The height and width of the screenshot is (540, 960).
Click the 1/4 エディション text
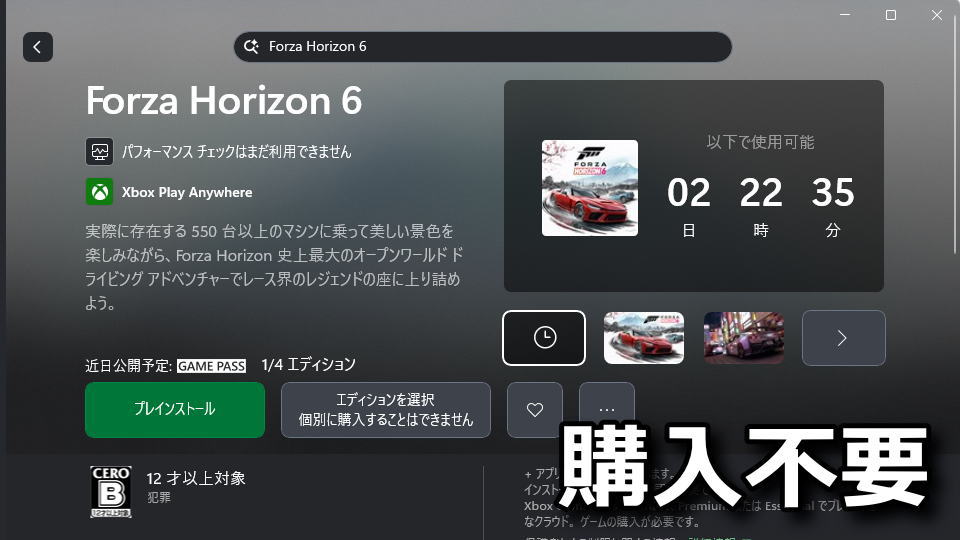click(x=309, y=365)
